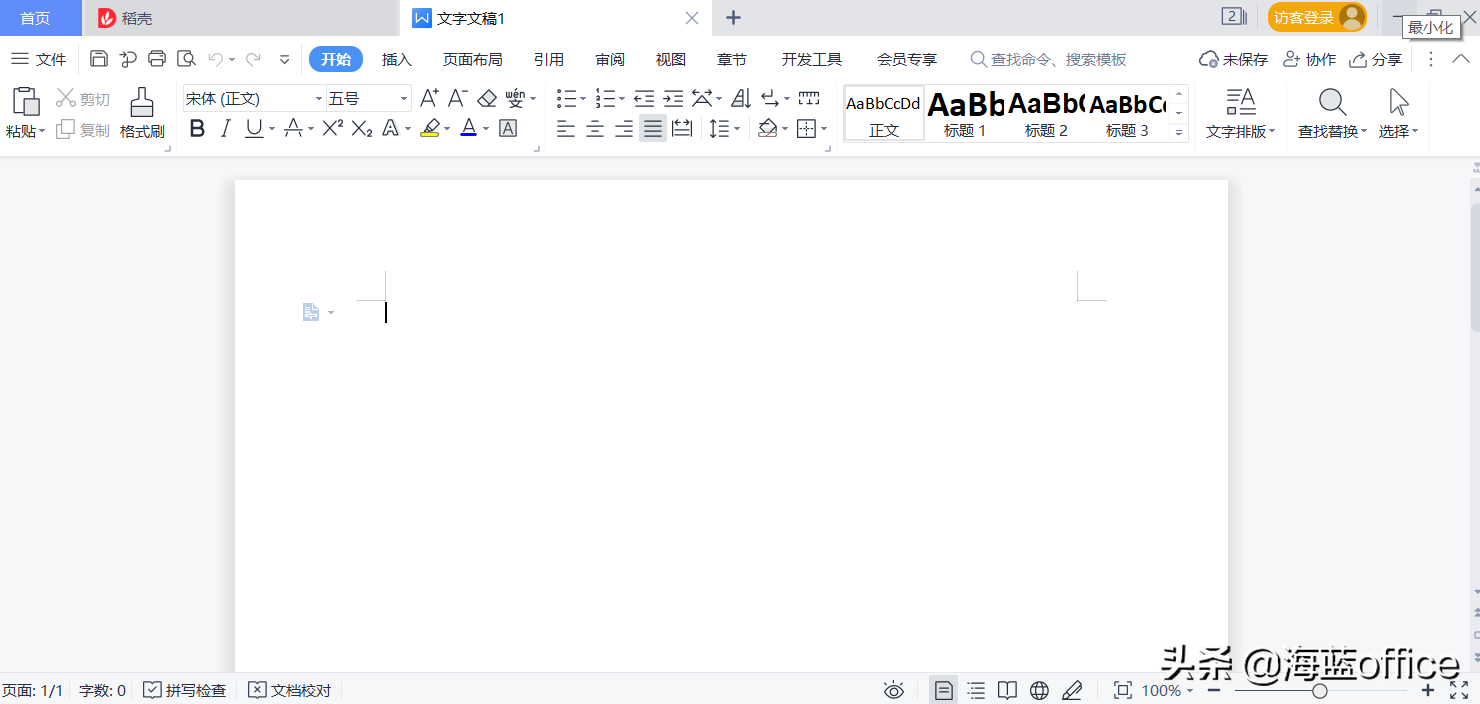The image size is (1480, 704).
Task: Align text left
Action: pos(566,128)
